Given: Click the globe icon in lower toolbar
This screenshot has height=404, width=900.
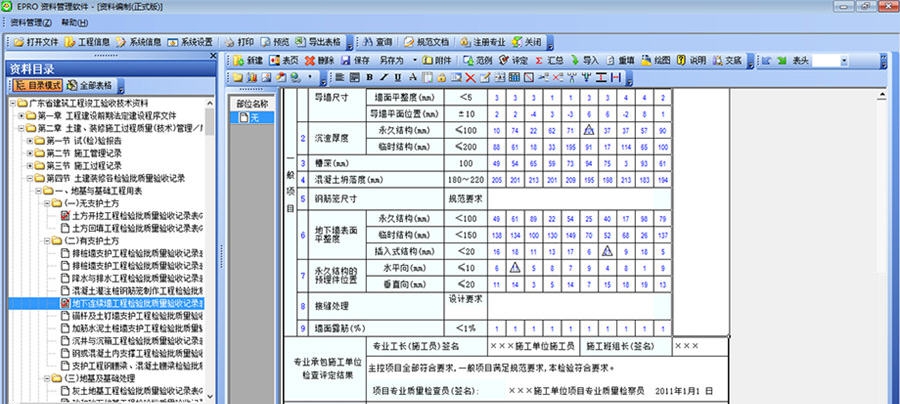Looking at the screenshot, I should (x=295, y=77).
